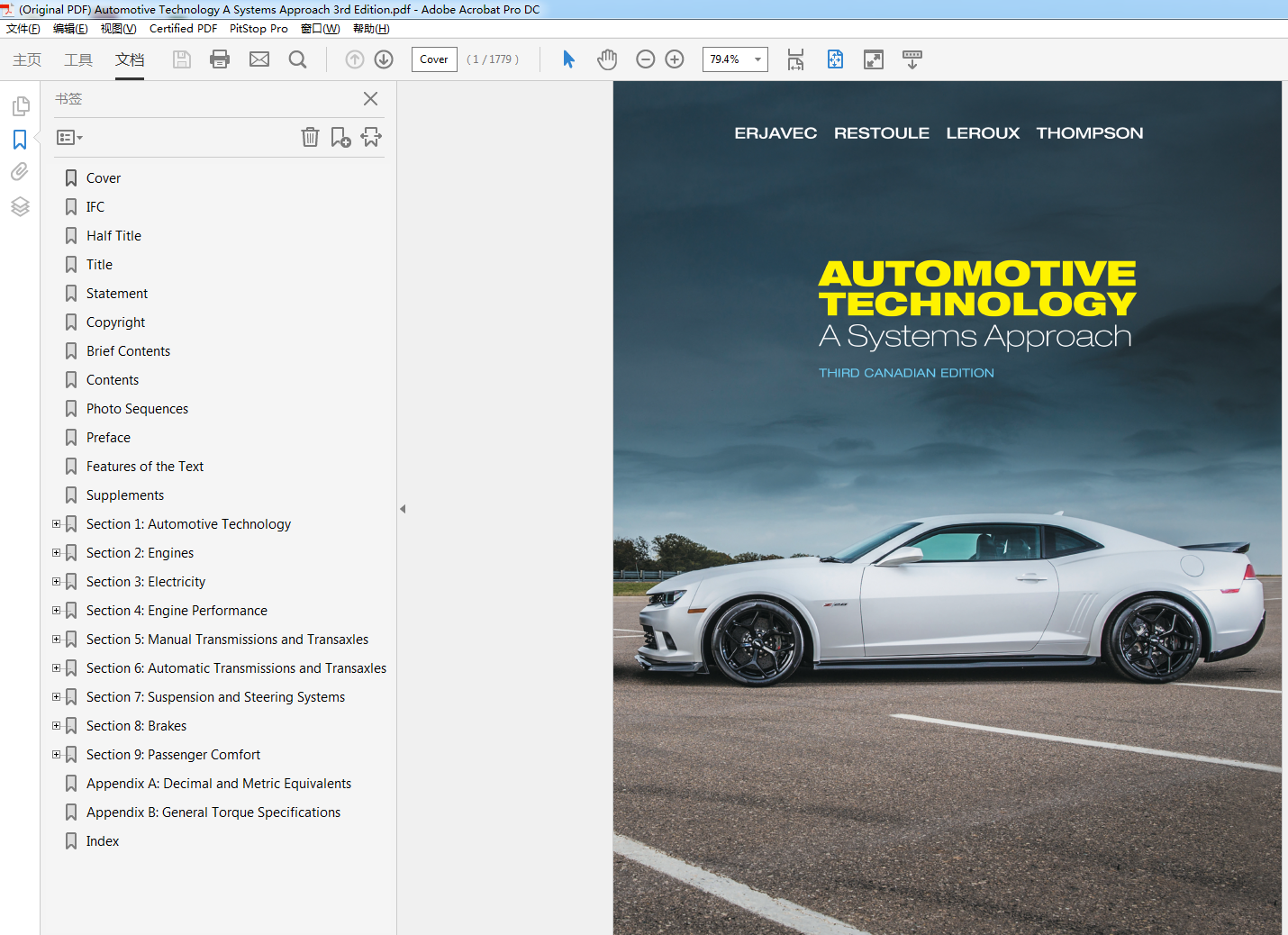The image size is (1288, 935).
Task: Send file by email envelope icon
Action: coord(259,59)
